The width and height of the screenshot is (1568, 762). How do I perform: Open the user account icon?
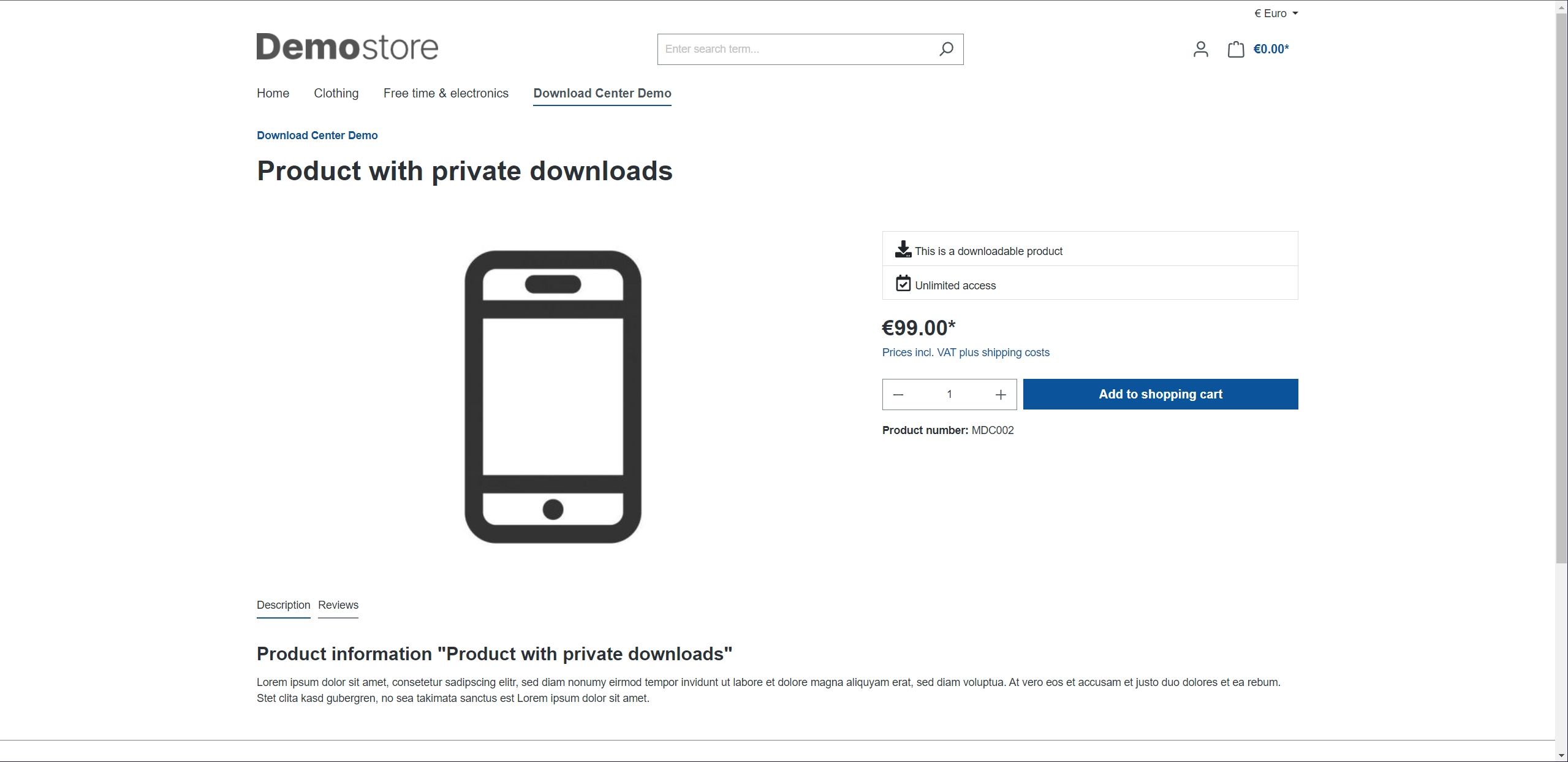tap(1200, 49)
